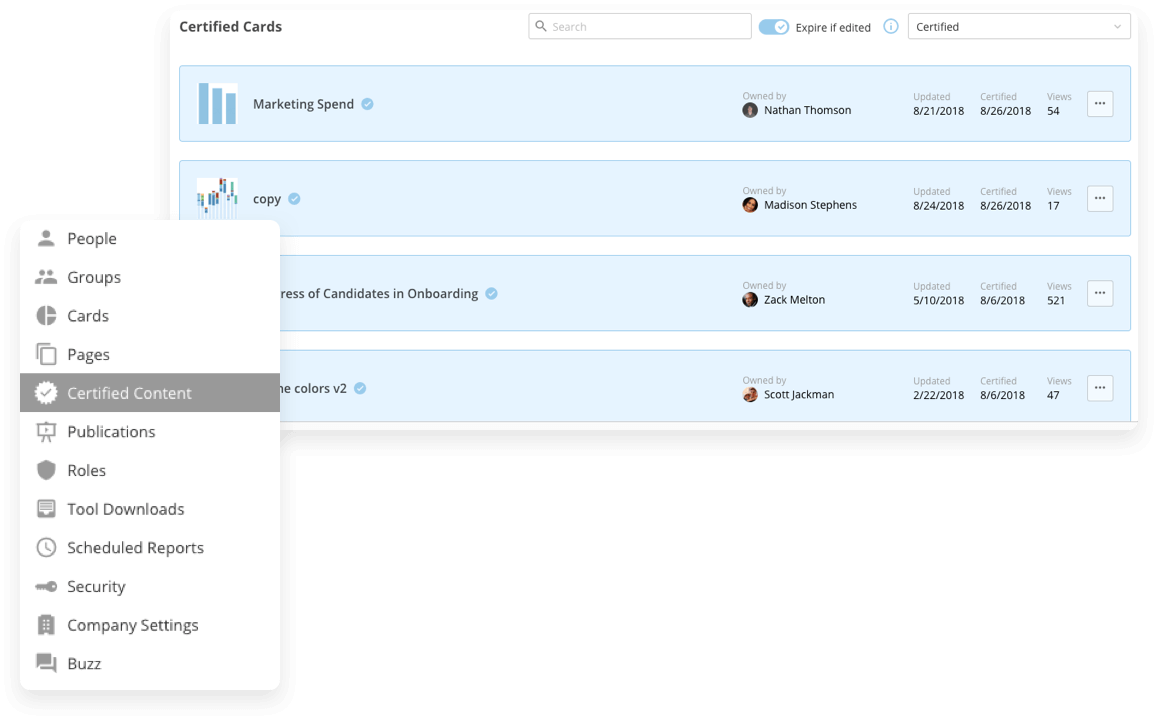Click the Pages icon in the sidebar

pos(46,354)
